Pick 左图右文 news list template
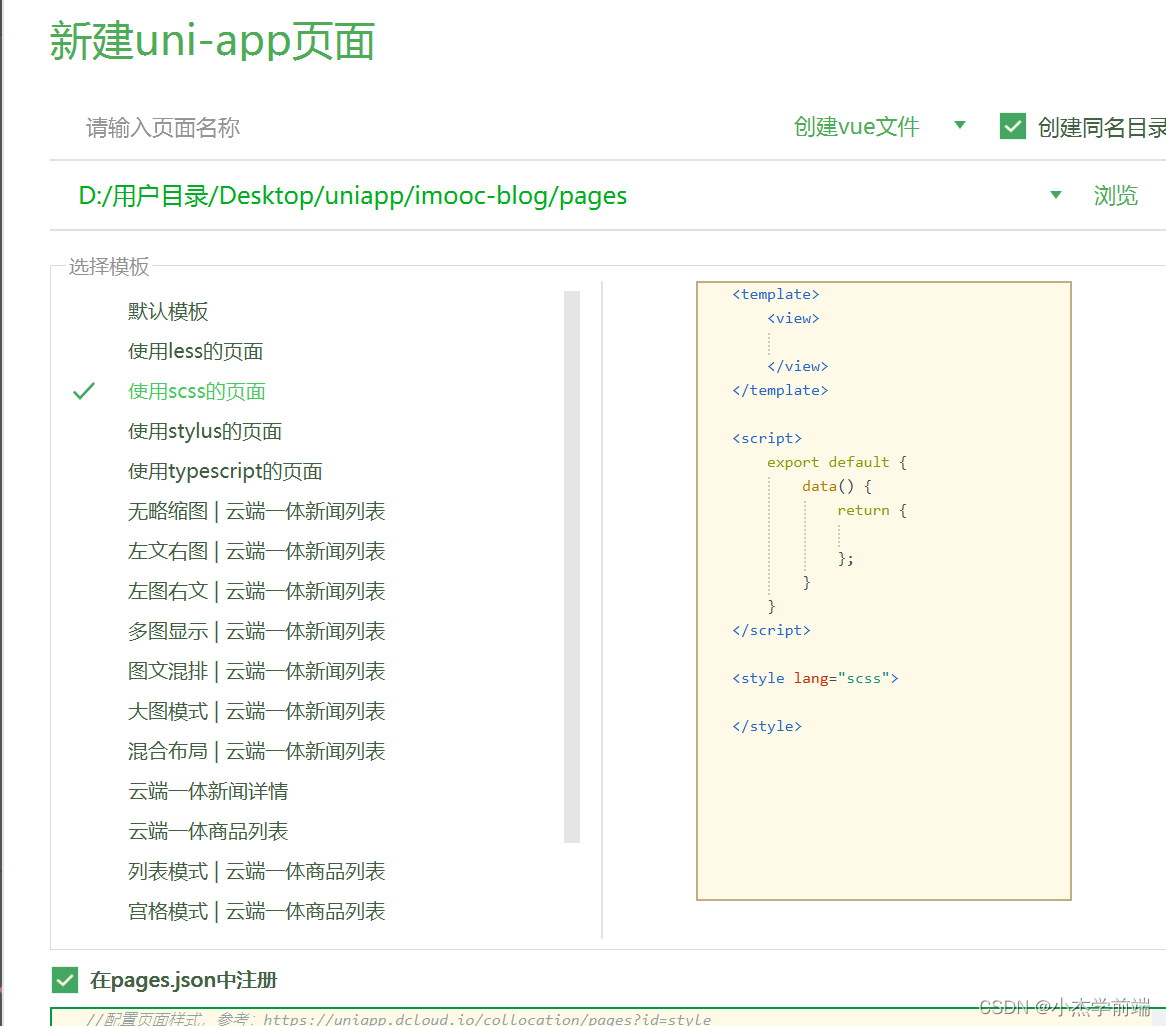Image resolution: width=1166 pixels, height=1026 pixels. tap(255, 591)
